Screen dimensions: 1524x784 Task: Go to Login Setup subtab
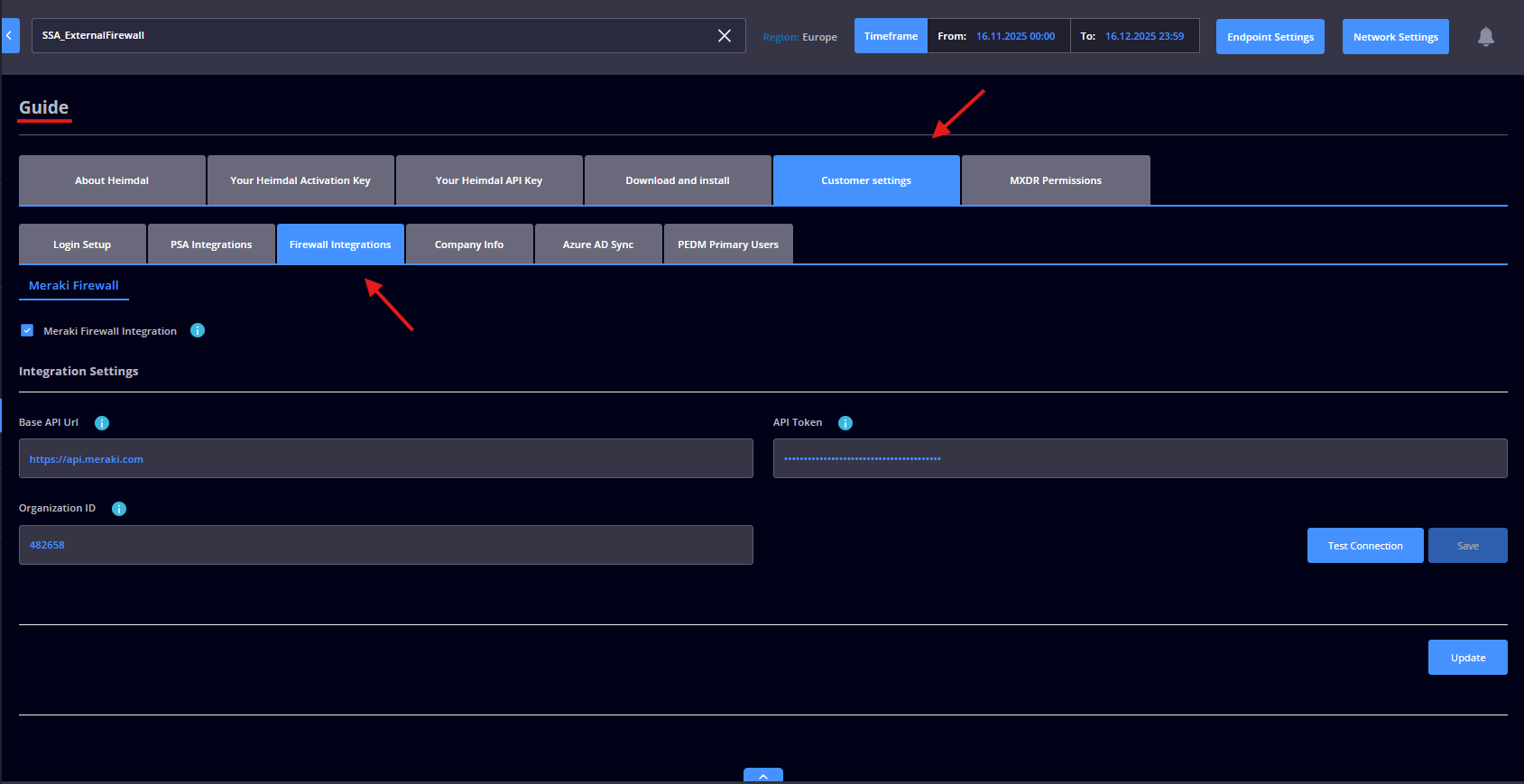[x=82, y=244]
